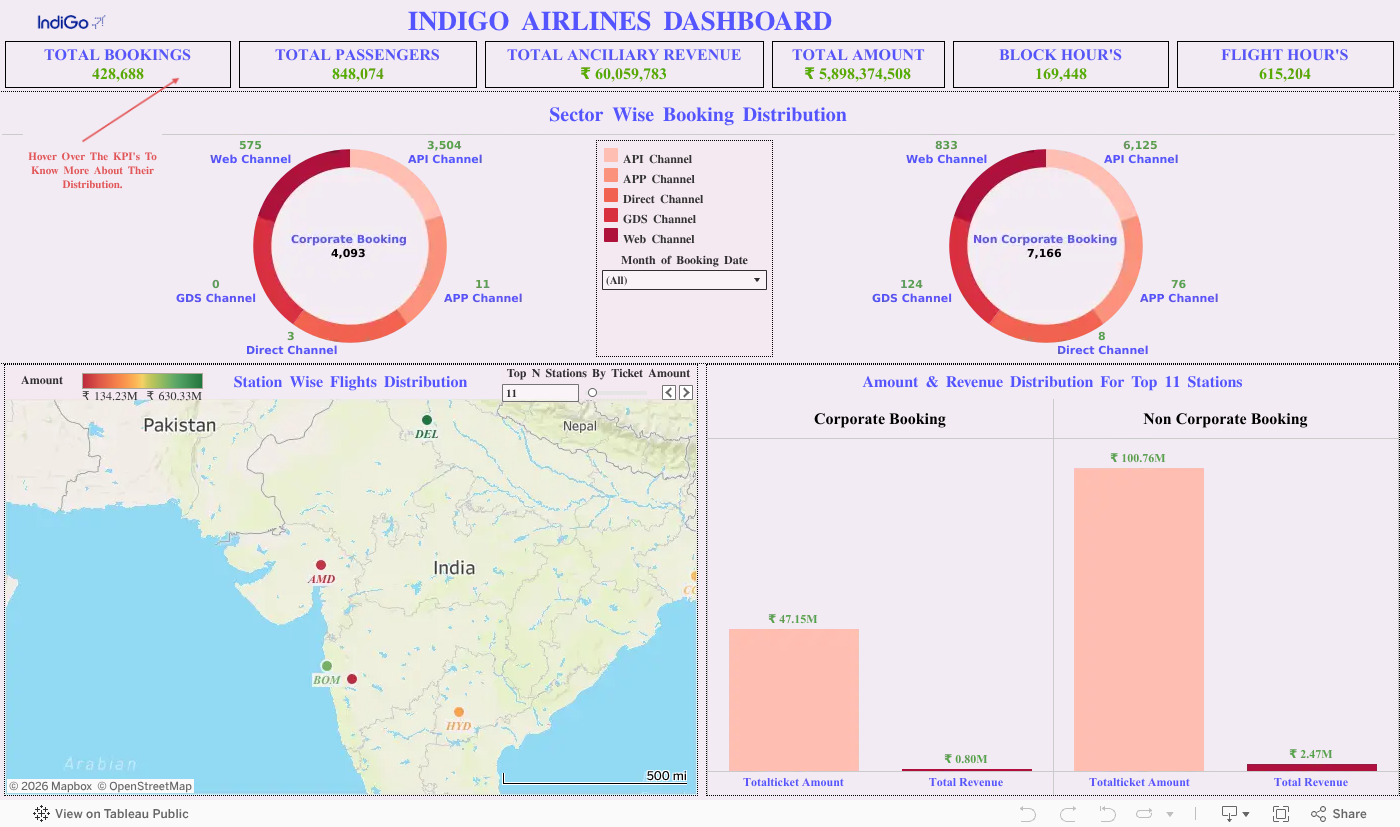Select the DEL station marker on map
1400x827 pixels.
tap(427, 420)
